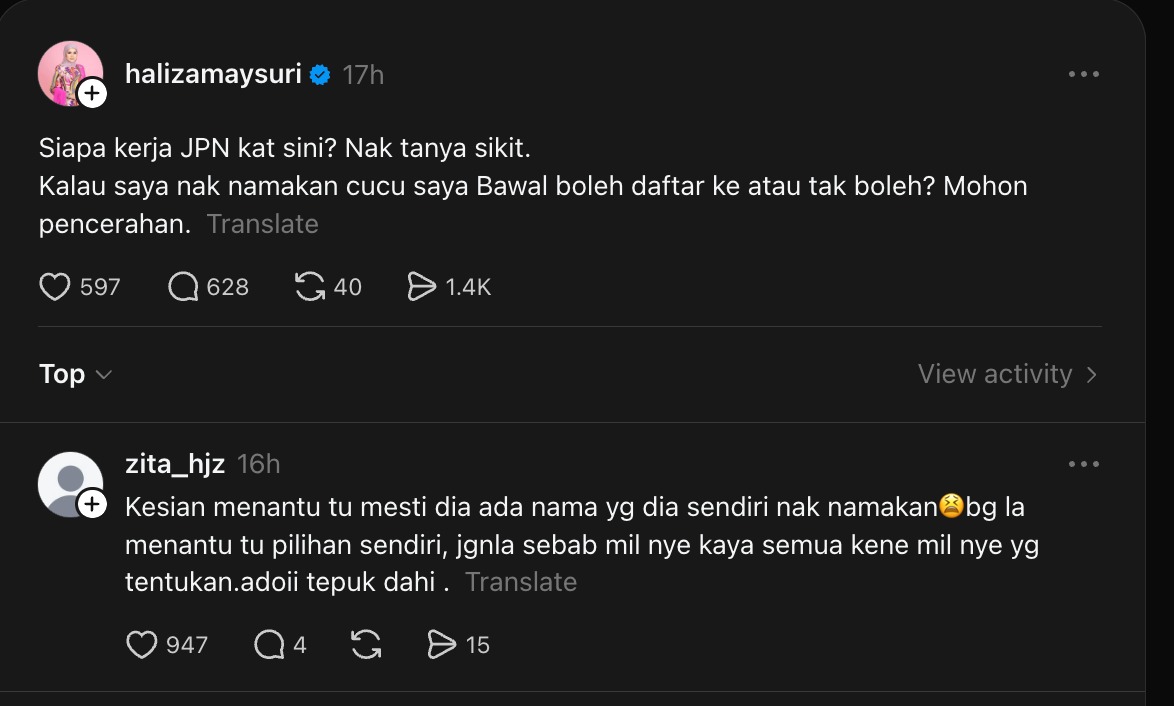The height and width of the screenshot is (706, 1174).
Task: Like zita_hjz's reply
Action: click(141, 645)
